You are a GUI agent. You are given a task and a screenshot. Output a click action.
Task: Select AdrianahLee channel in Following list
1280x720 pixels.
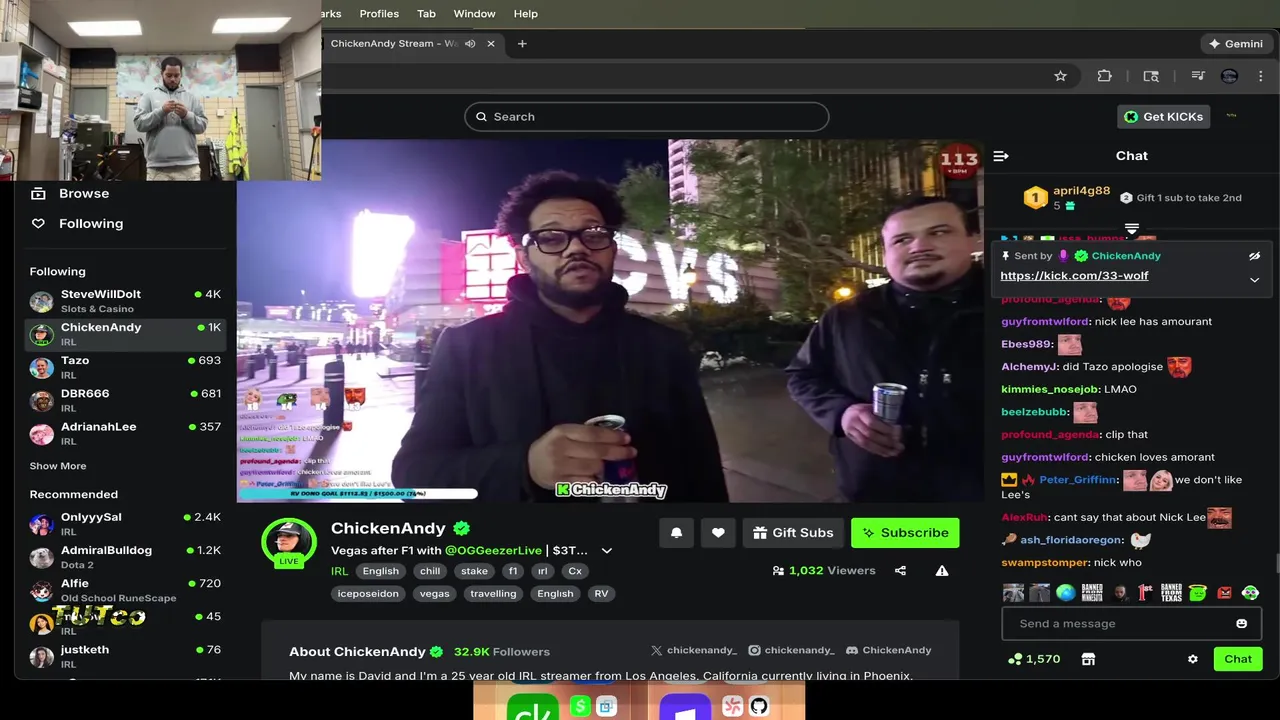125,433
